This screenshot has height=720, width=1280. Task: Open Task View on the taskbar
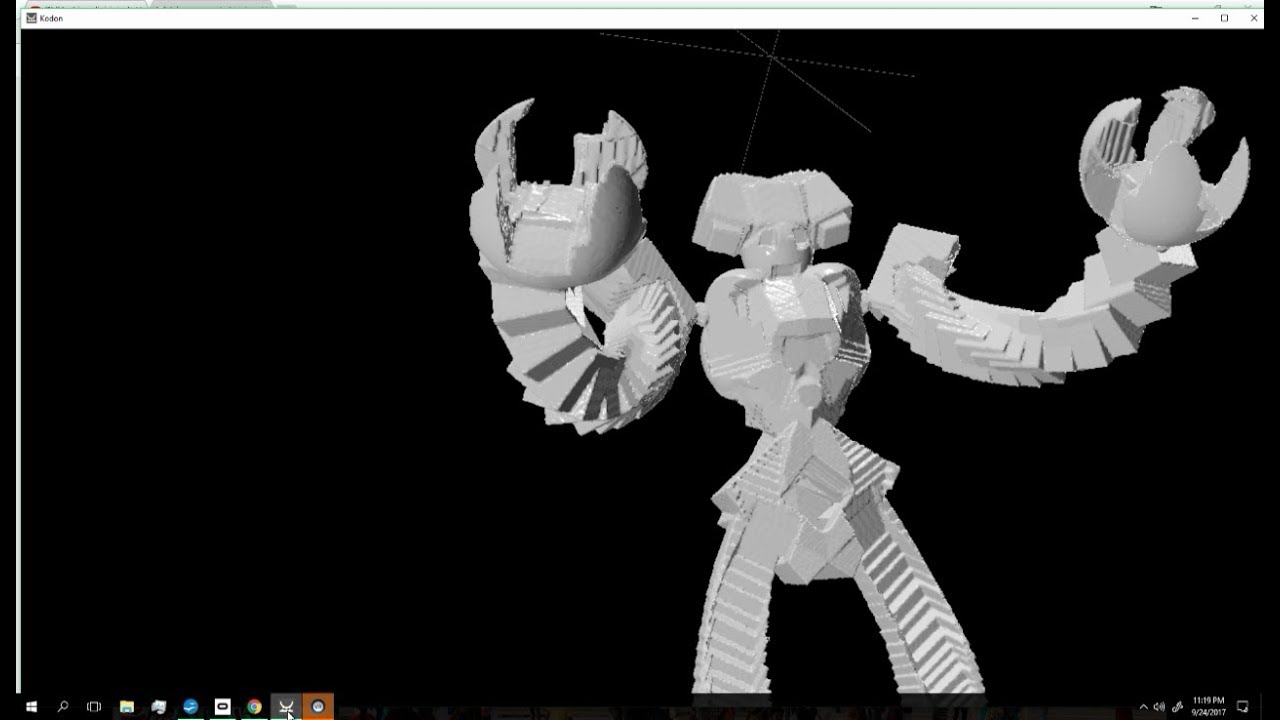[94, 706]
